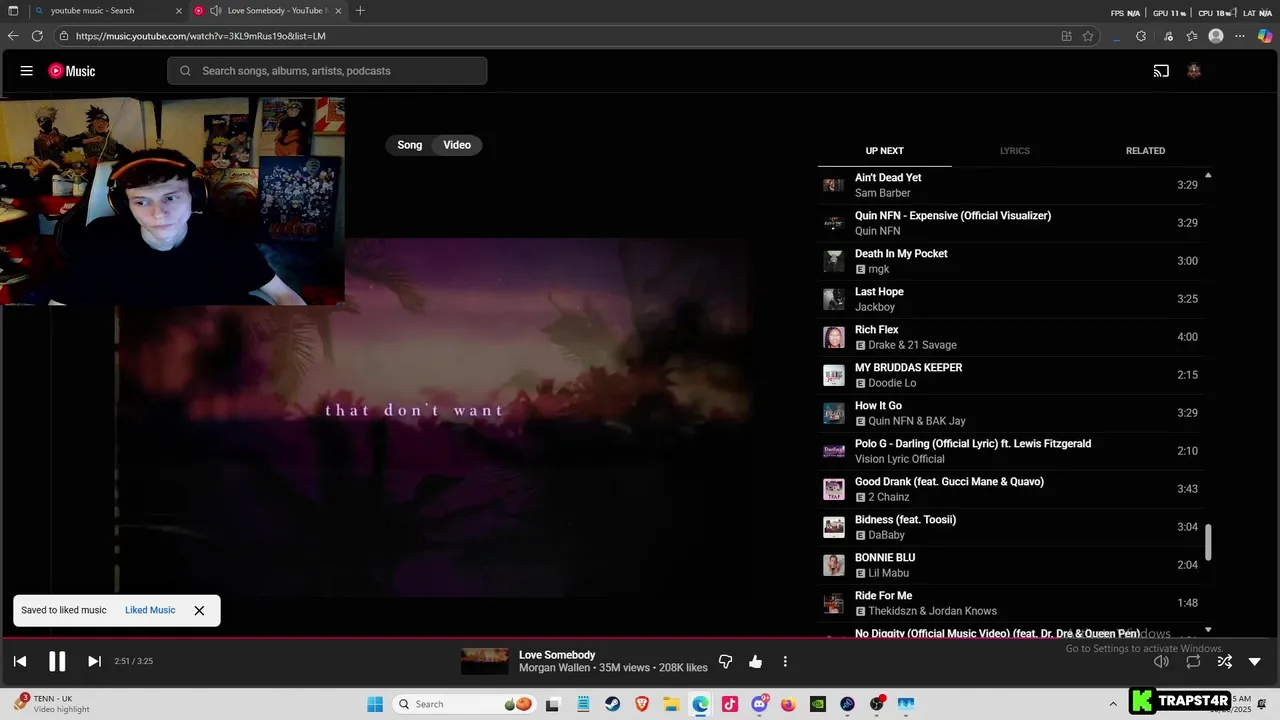Click the Love Somebody thumbnail in player bar
1280x720 pixels.
coord(485,661)
